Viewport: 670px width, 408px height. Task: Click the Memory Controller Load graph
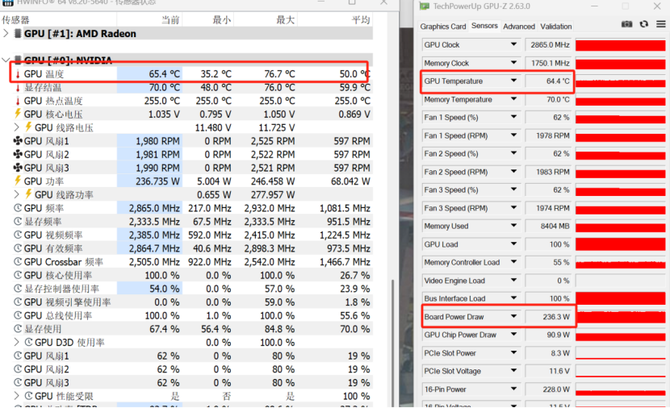(x=620, y=262)
